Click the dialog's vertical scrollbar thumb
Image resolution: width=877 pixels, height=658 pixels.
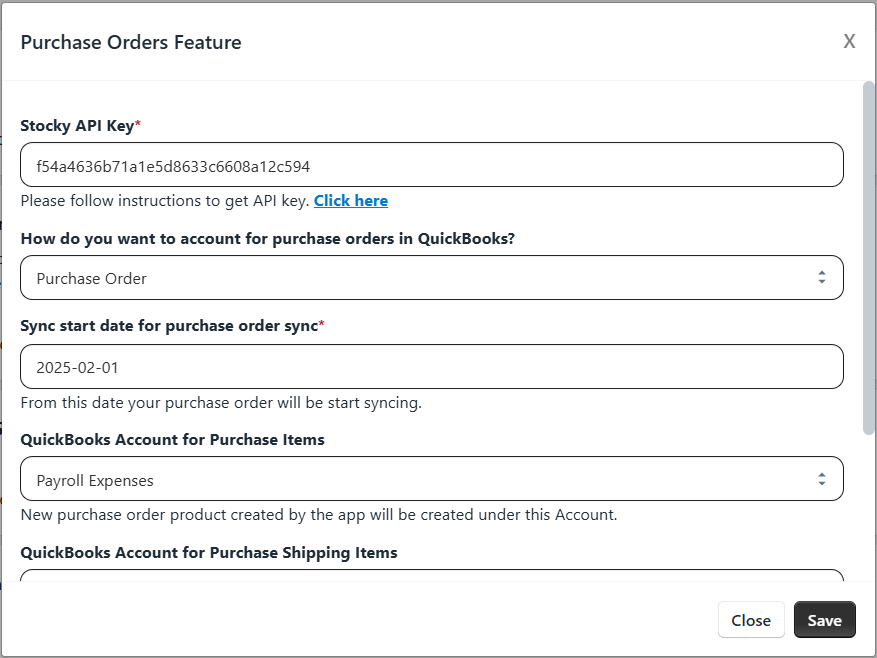tap(869, 257)
